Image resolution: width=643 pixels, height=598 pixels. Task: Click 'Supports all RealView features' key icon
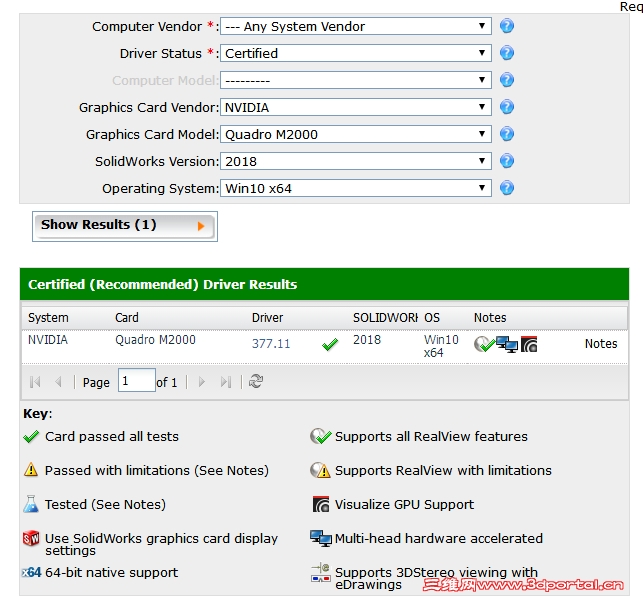click(x=320, y=436)
